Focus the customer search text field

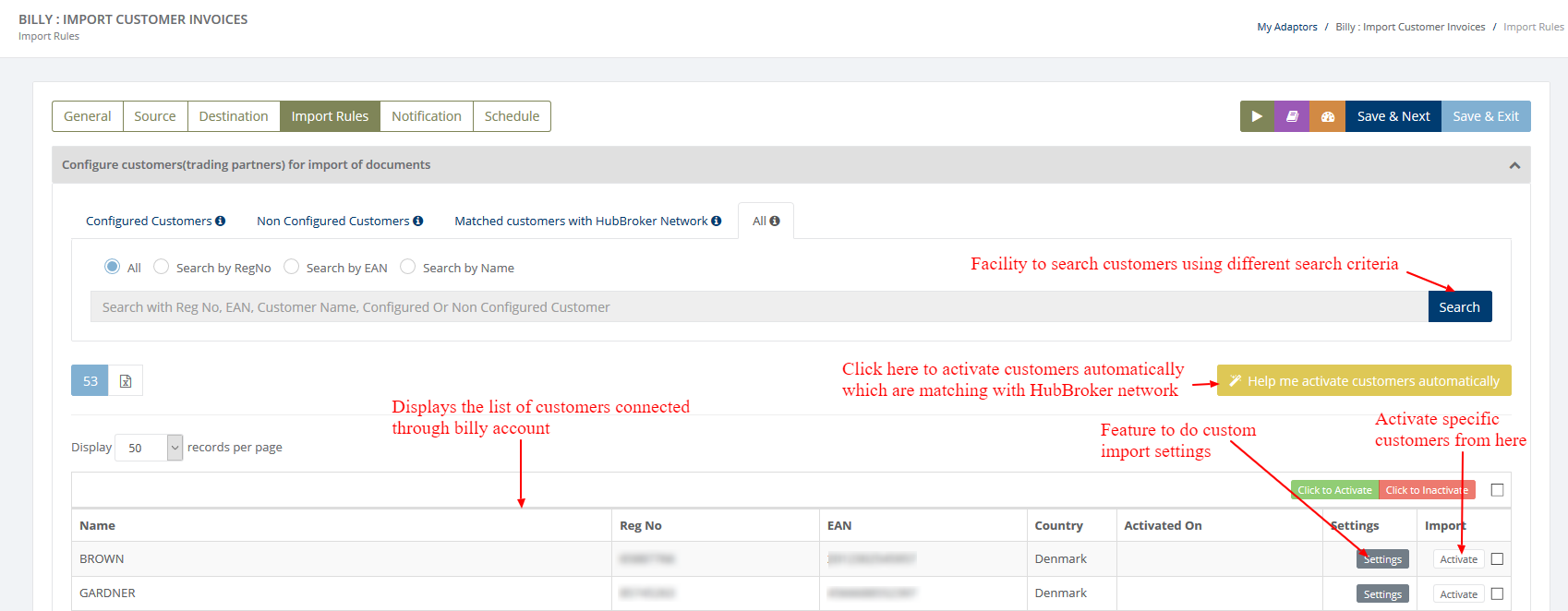[x=759, y=306]
